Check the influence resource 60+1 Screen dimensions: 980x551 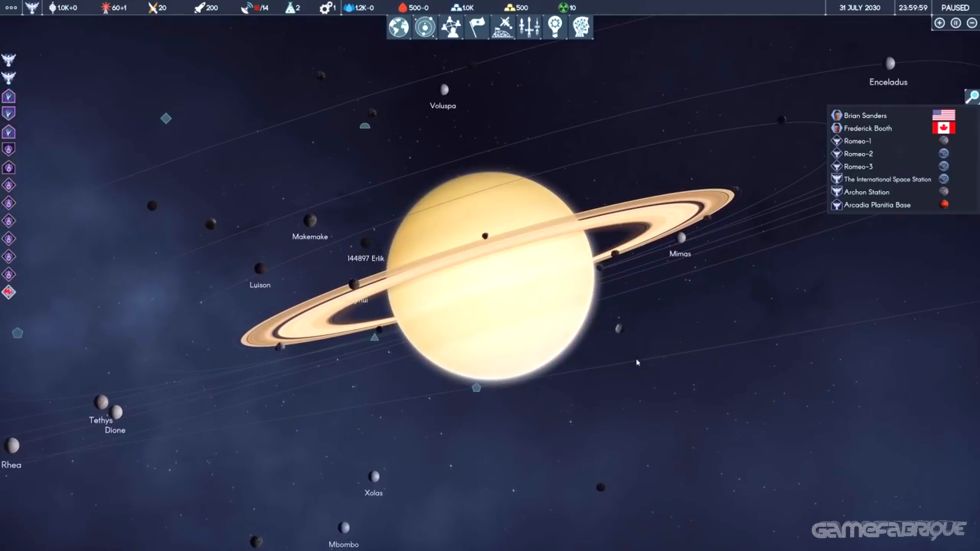(x=114, y=7)
